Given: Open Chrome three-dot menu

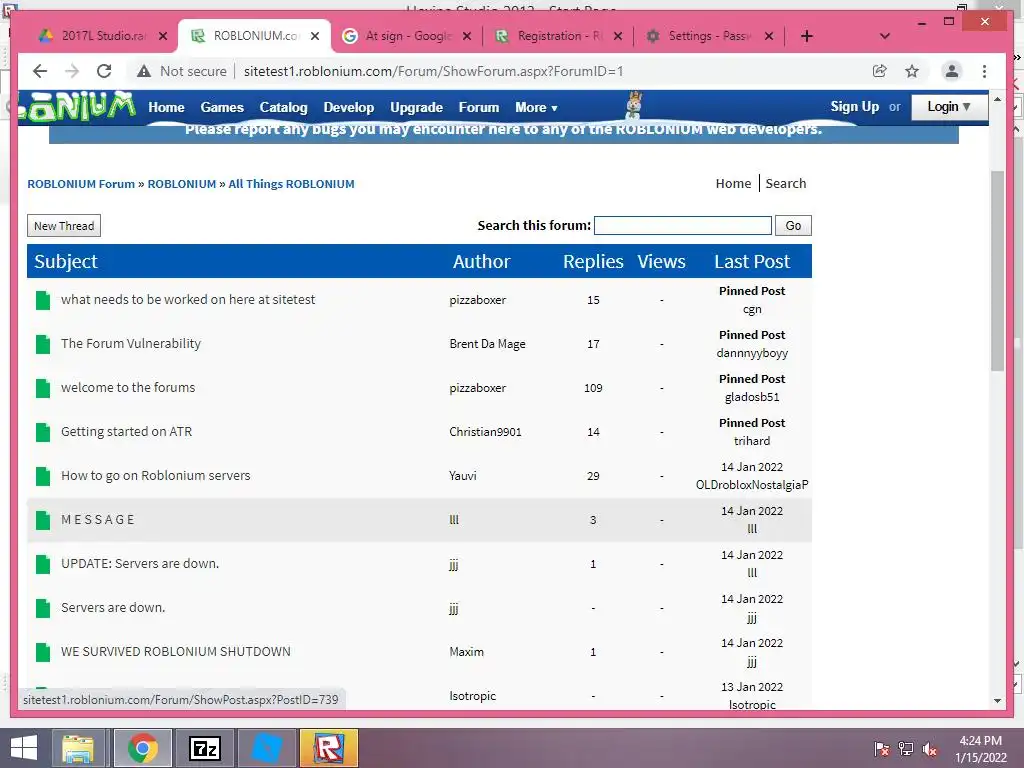Looking at the screenshot, I should (984, 71).
